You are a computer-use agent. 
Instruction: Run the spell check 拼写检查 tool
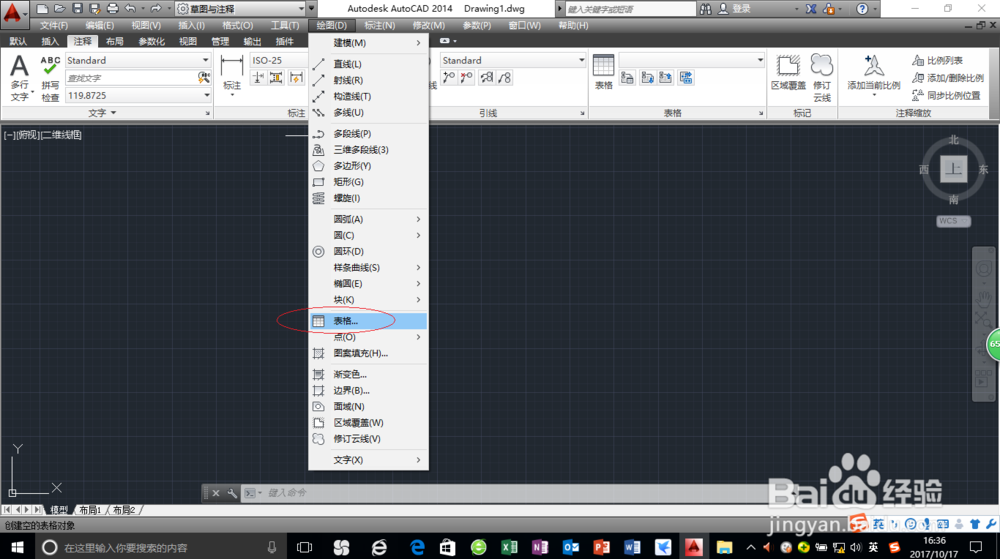tap(50, 78)
